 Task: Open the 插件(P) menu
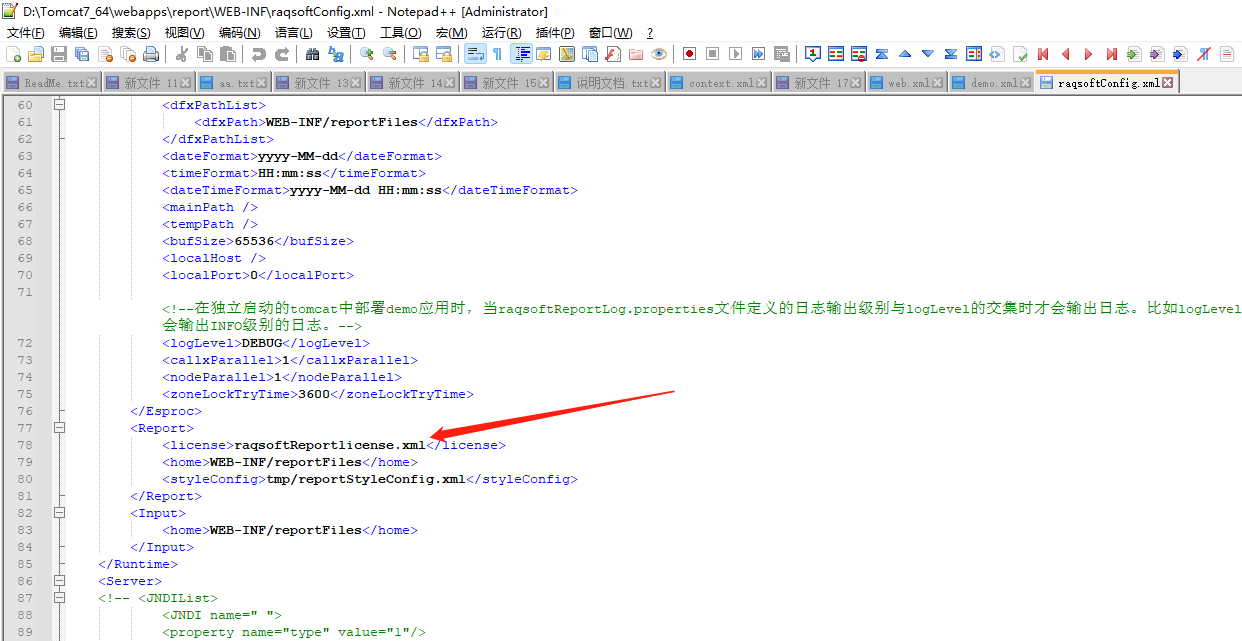[x=555, y=33]
